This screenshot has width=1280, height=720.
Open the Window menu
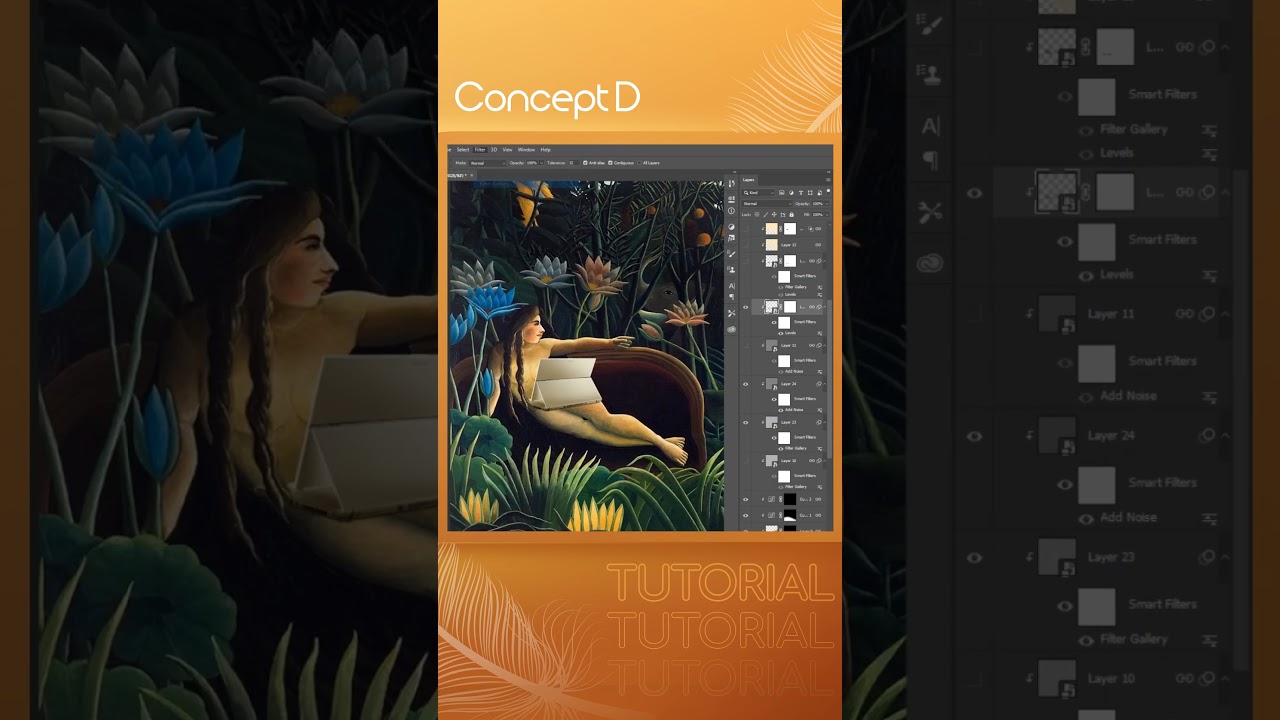click(526, 150)
